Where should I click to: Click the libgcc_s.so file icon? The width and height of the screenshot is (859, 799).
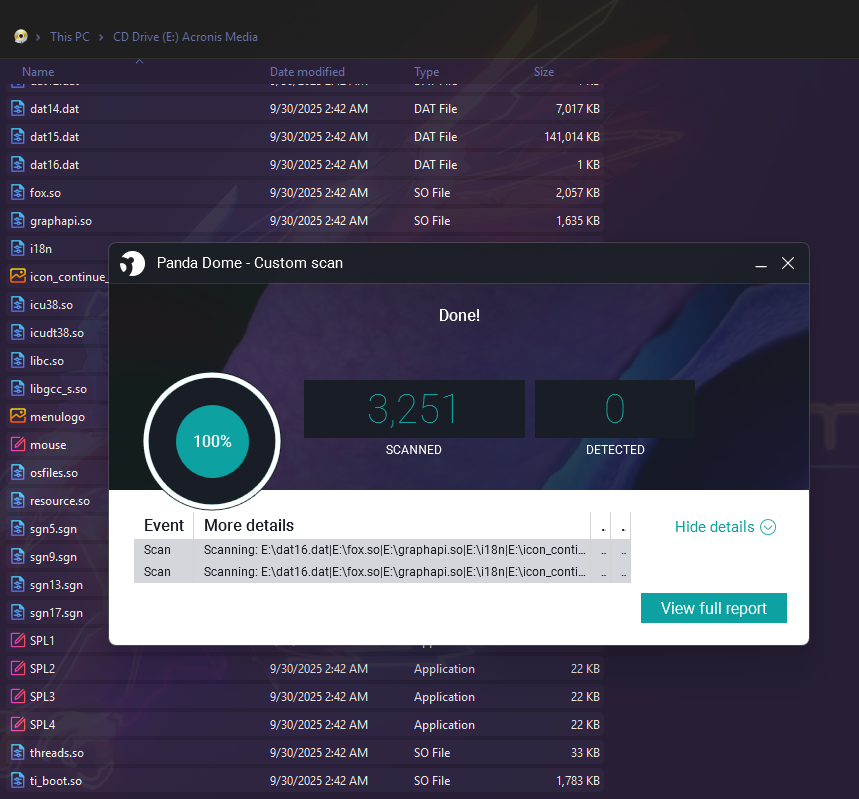click(18, 389)
